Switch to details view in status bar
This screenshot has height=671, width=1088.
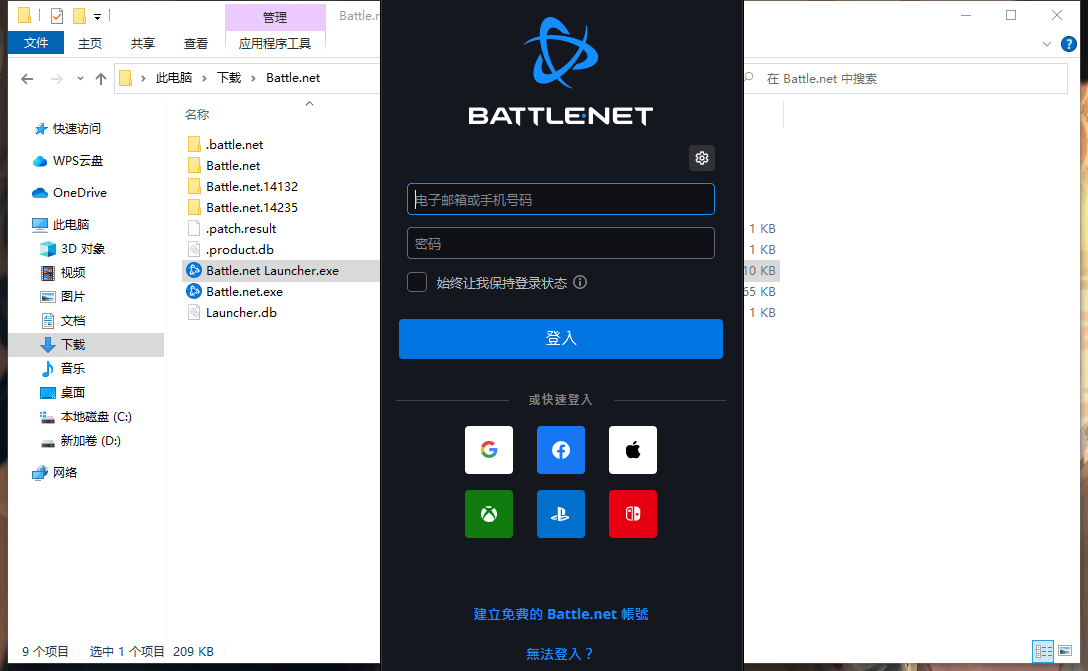coord(1043,651)
